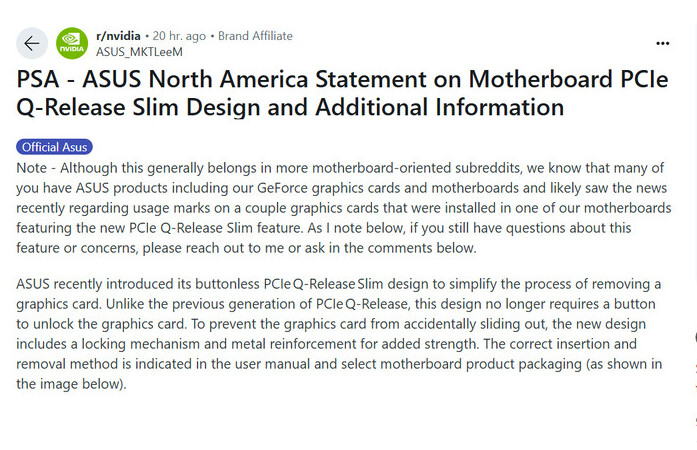
Task: Open the three-dot post options menu
Action: click(x=662, y=44)
